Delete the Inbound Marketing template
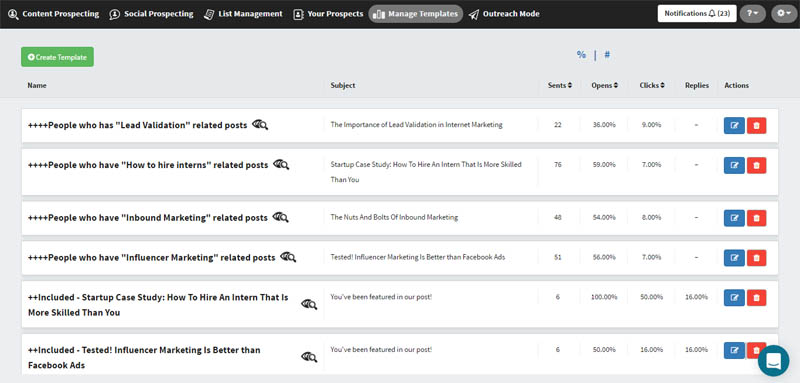Image resolution: width=800 pixels, height=383 pixels. coord(757,218)
